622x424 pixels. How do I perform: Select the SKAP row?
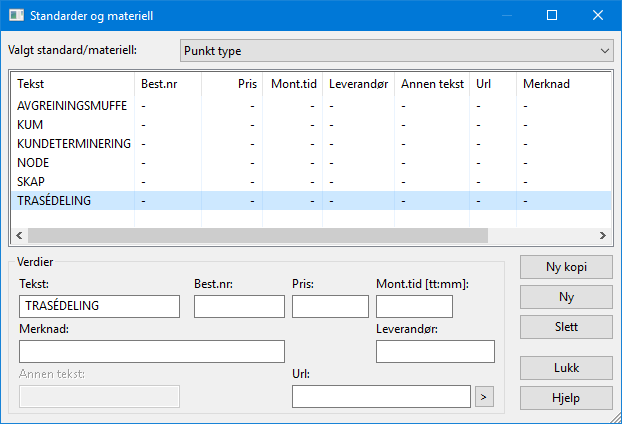tap(311, 182)
